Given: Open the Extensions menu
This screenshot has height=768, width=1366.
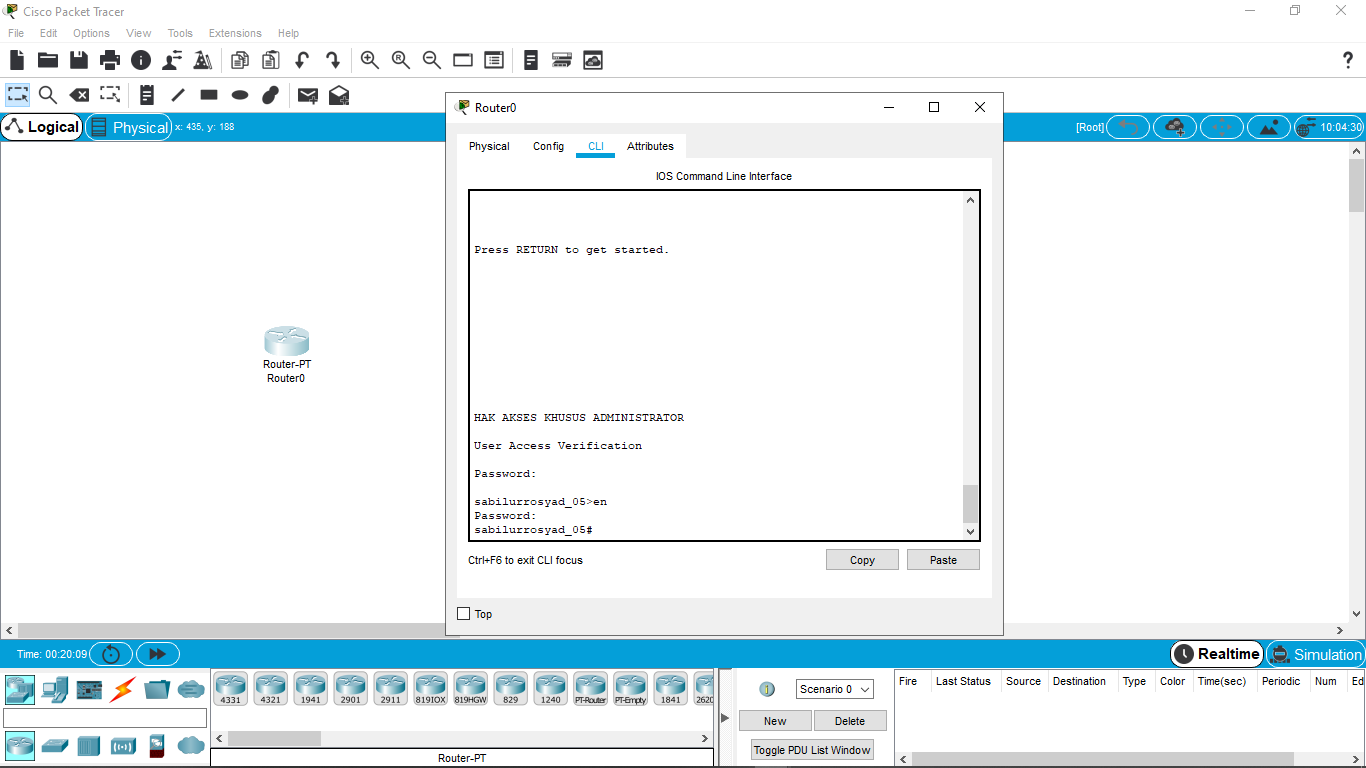Looking at the screenshot, I should click(235, 33).
